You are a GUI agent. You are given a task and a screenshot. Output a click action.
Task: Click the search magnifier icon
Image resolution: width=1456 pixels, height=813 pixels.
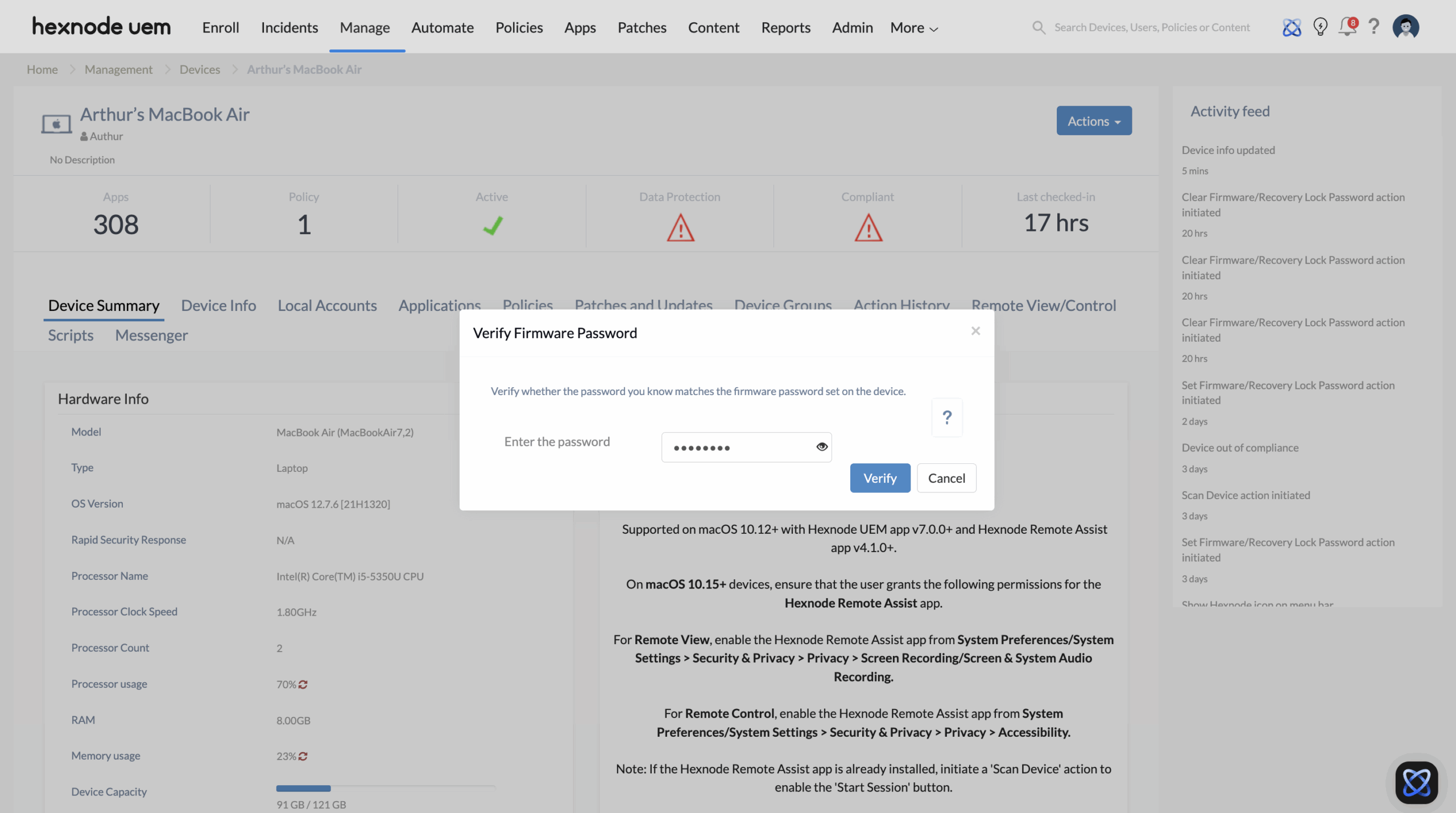tap(1039, 27)
